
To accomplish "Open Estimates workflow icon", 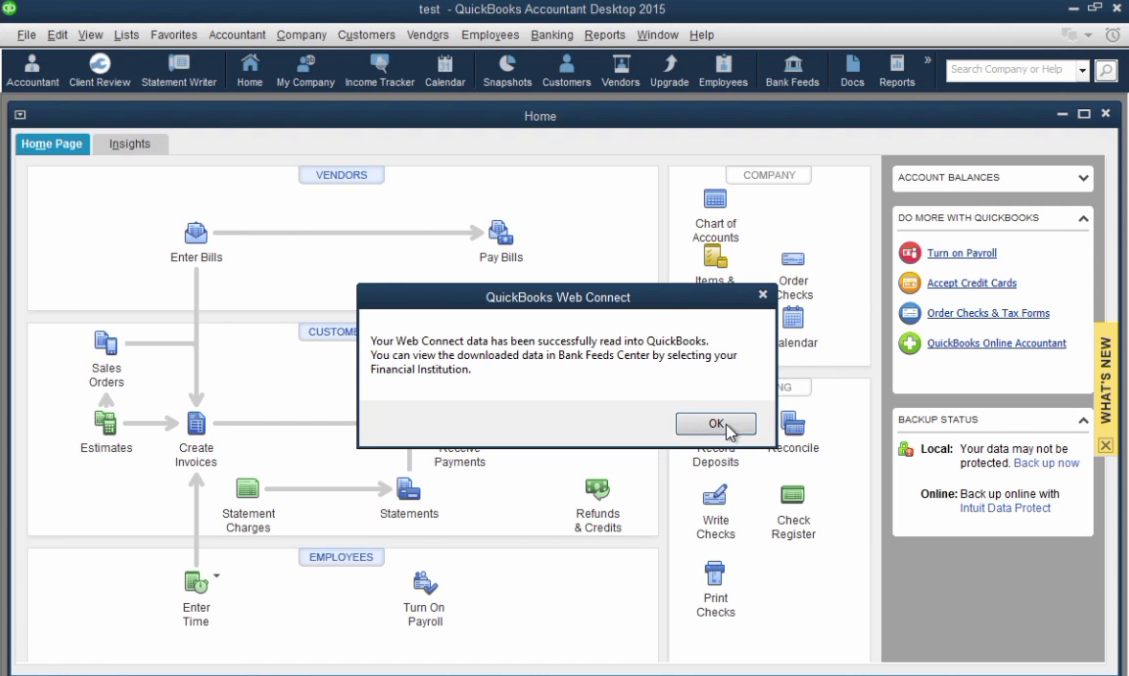I will pos(105,423).
